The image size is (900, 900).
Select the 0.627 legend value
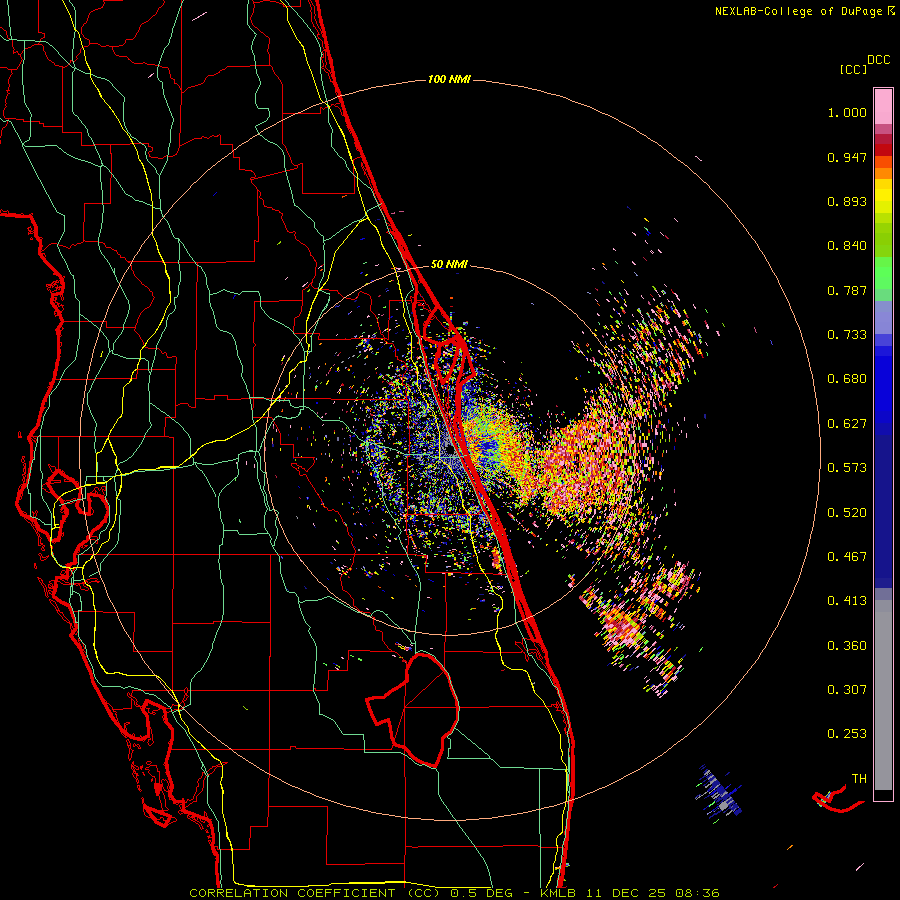[847, 424]
